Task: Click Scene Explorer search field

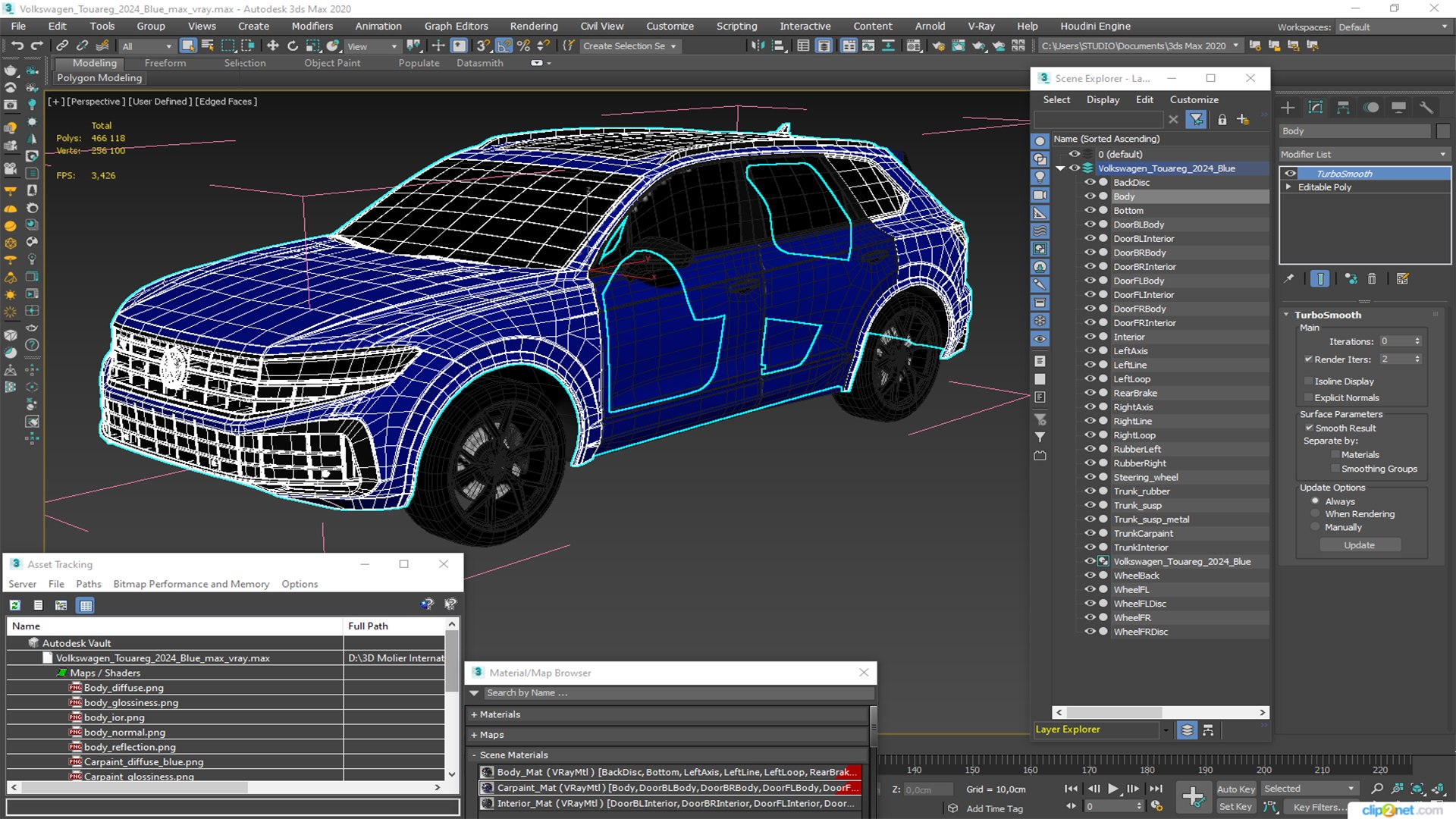Action: (1098, 120)
